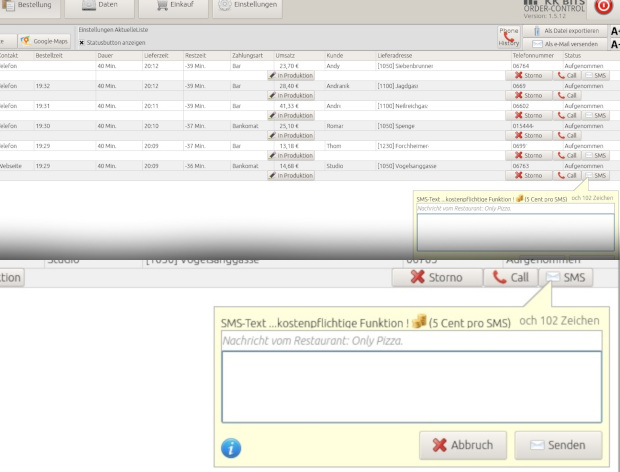Cancel the SMS with Abbruch button
The height and width of the screenshot is (472, 620).
tap(462, 445)
